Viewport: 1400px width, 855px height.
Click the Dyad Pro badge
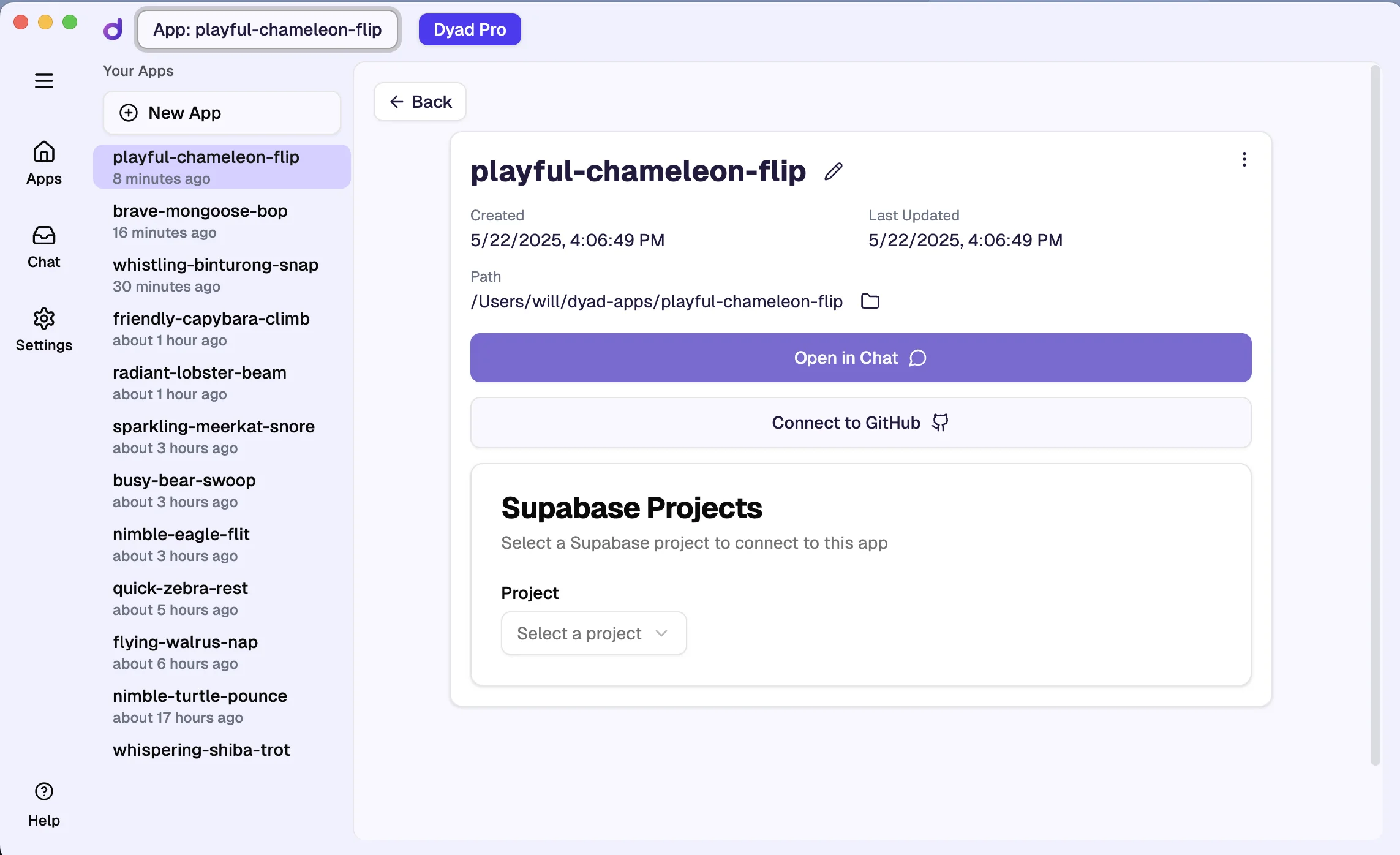coord(470,29)
